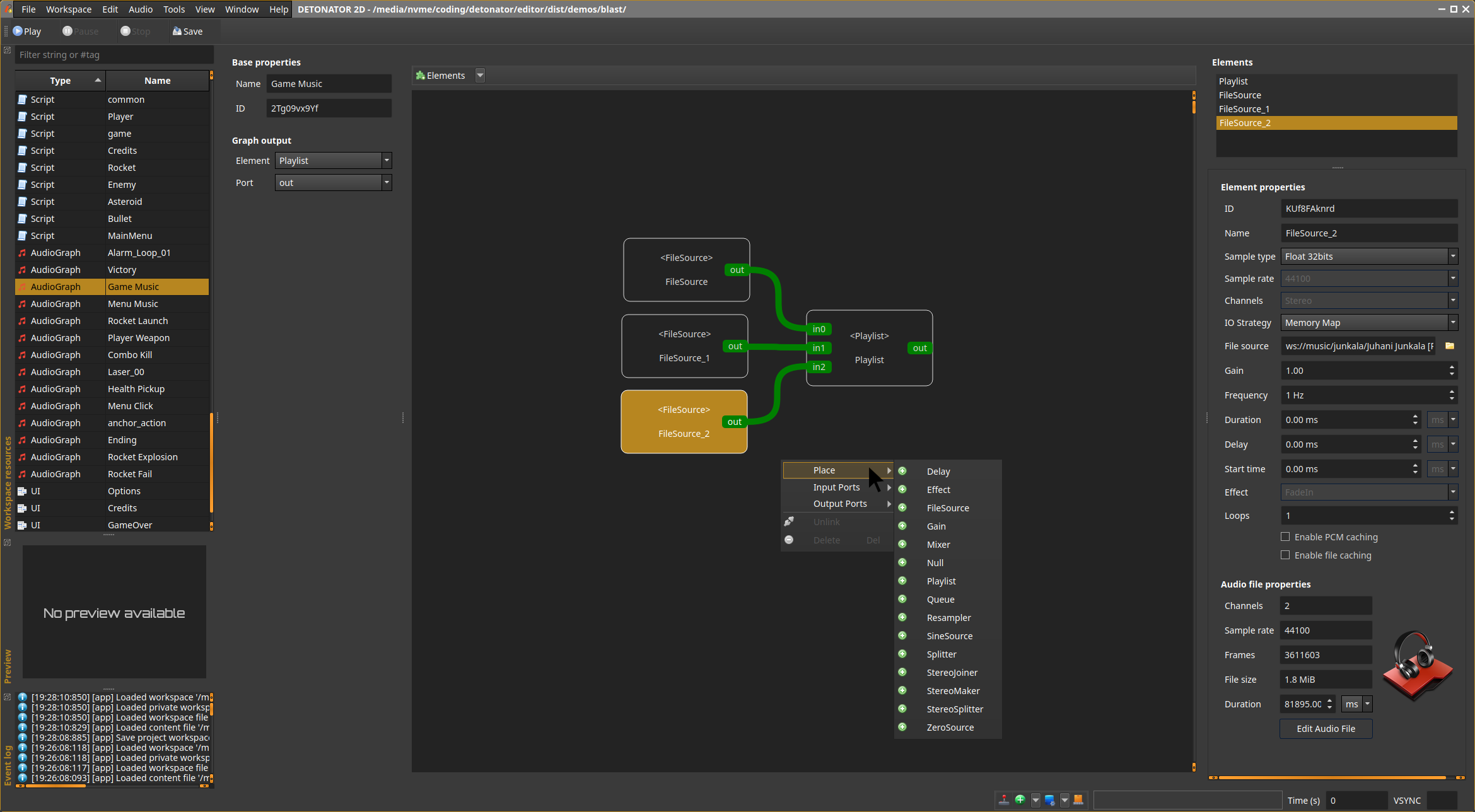Browse for file source with folder icon

coord(1450,346)
